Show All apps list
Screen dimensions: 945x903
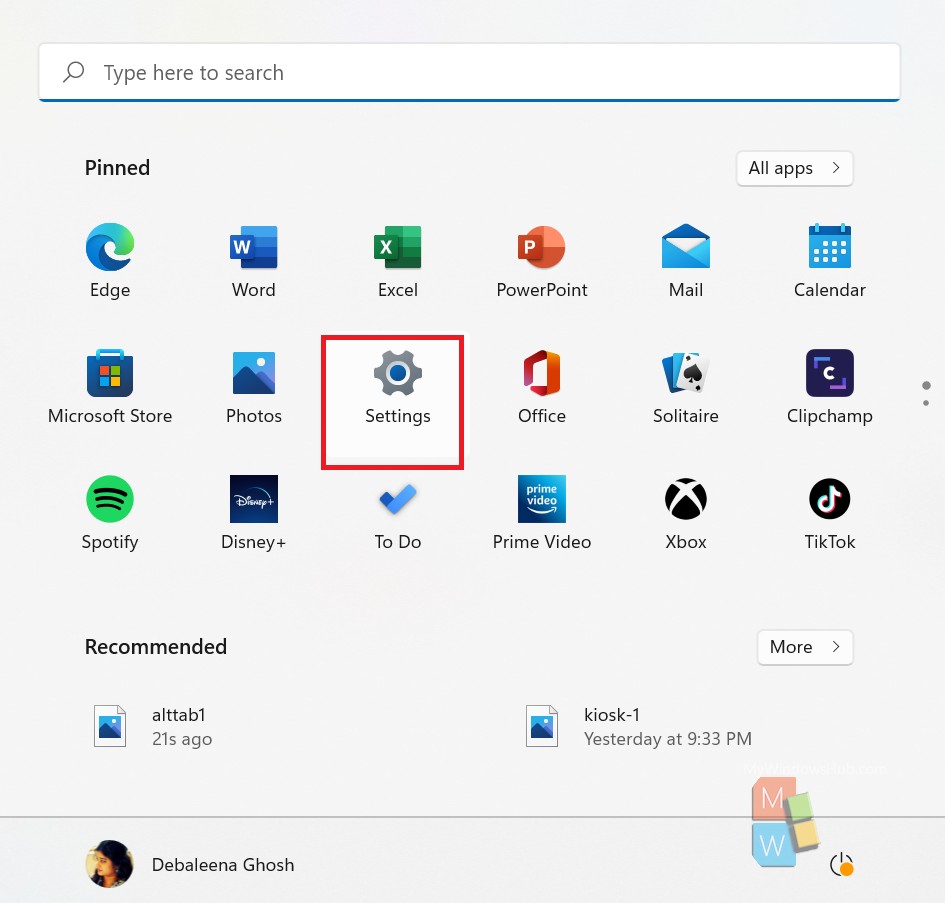pyautogui.click(x=794, y=168)
